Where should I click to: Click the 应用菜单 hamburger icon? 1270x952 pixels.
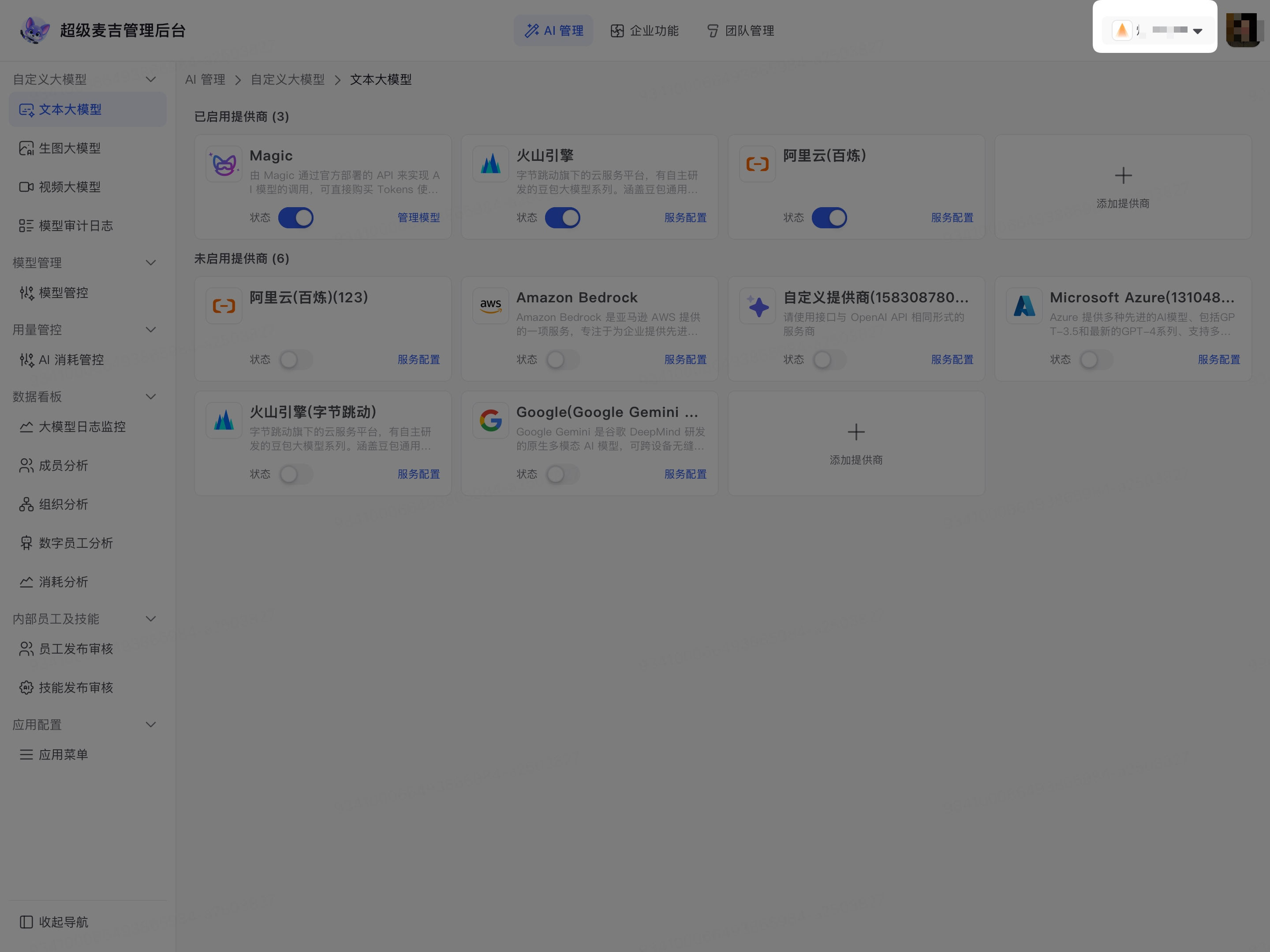(26, 755)
